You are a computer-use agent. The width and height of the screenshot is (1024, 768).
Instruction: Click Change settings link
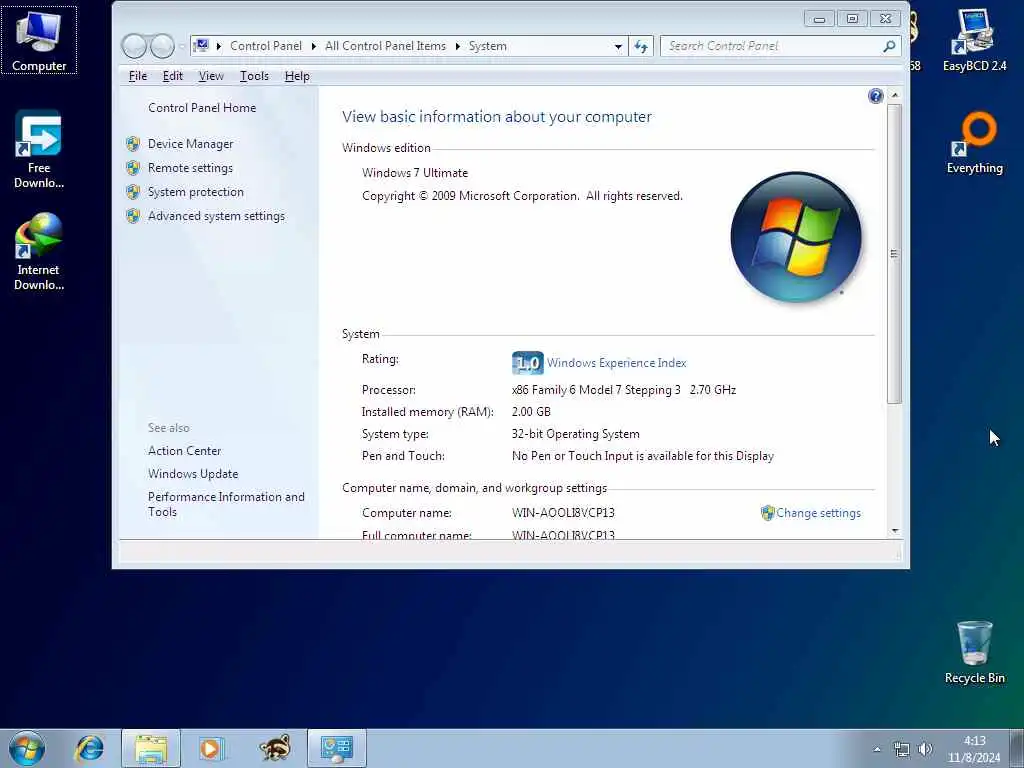[x=818, y=513]
